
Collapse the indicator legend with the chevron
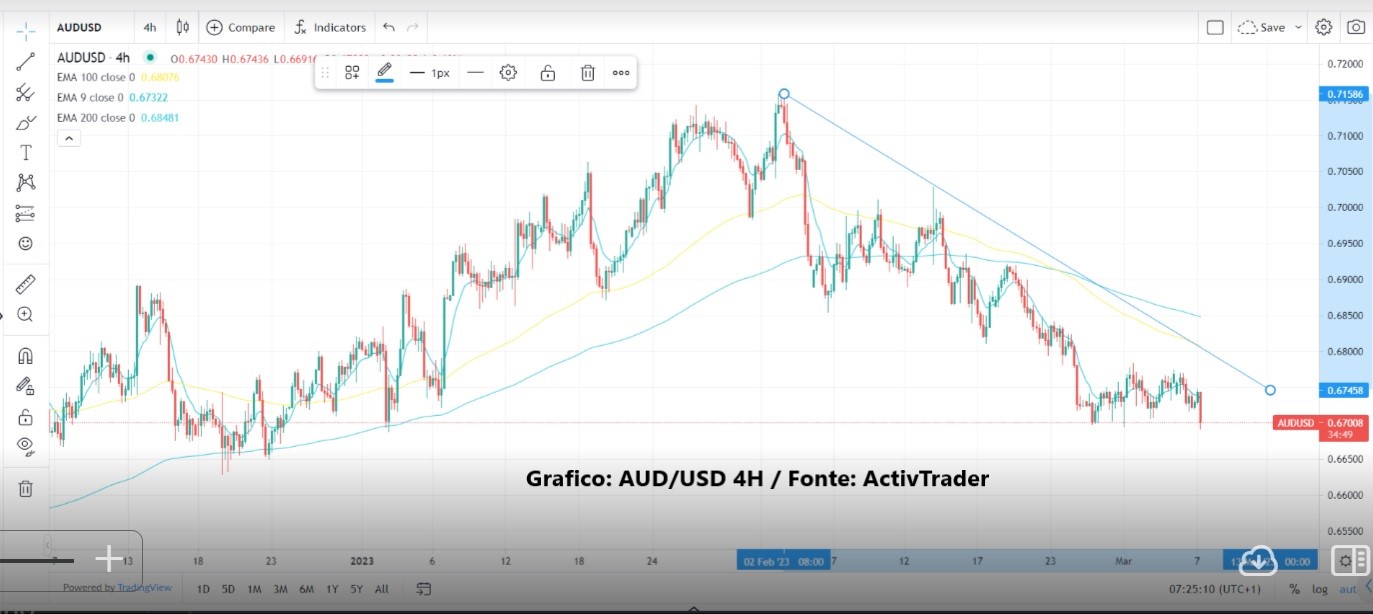point(68,137)
